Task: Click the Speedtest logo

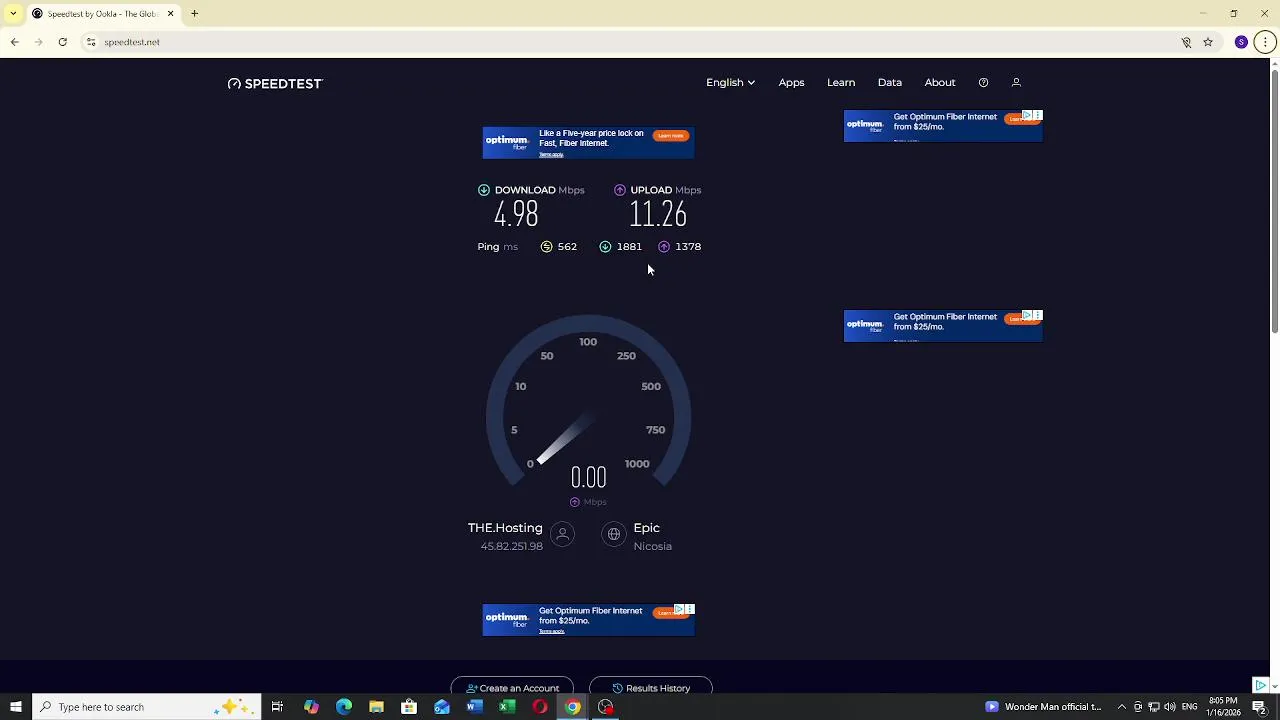Action: 275,84
